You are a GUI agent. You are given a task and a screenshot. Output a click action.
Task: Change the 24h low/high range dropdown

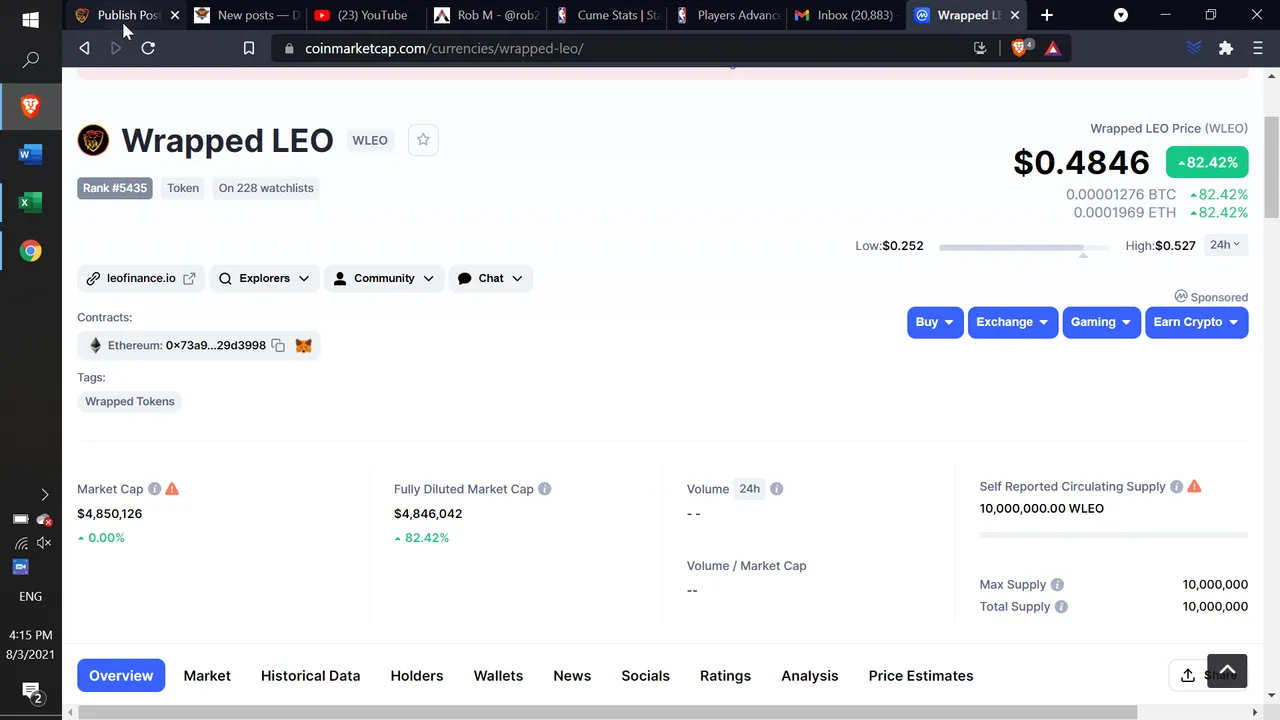click(1225, 245)
